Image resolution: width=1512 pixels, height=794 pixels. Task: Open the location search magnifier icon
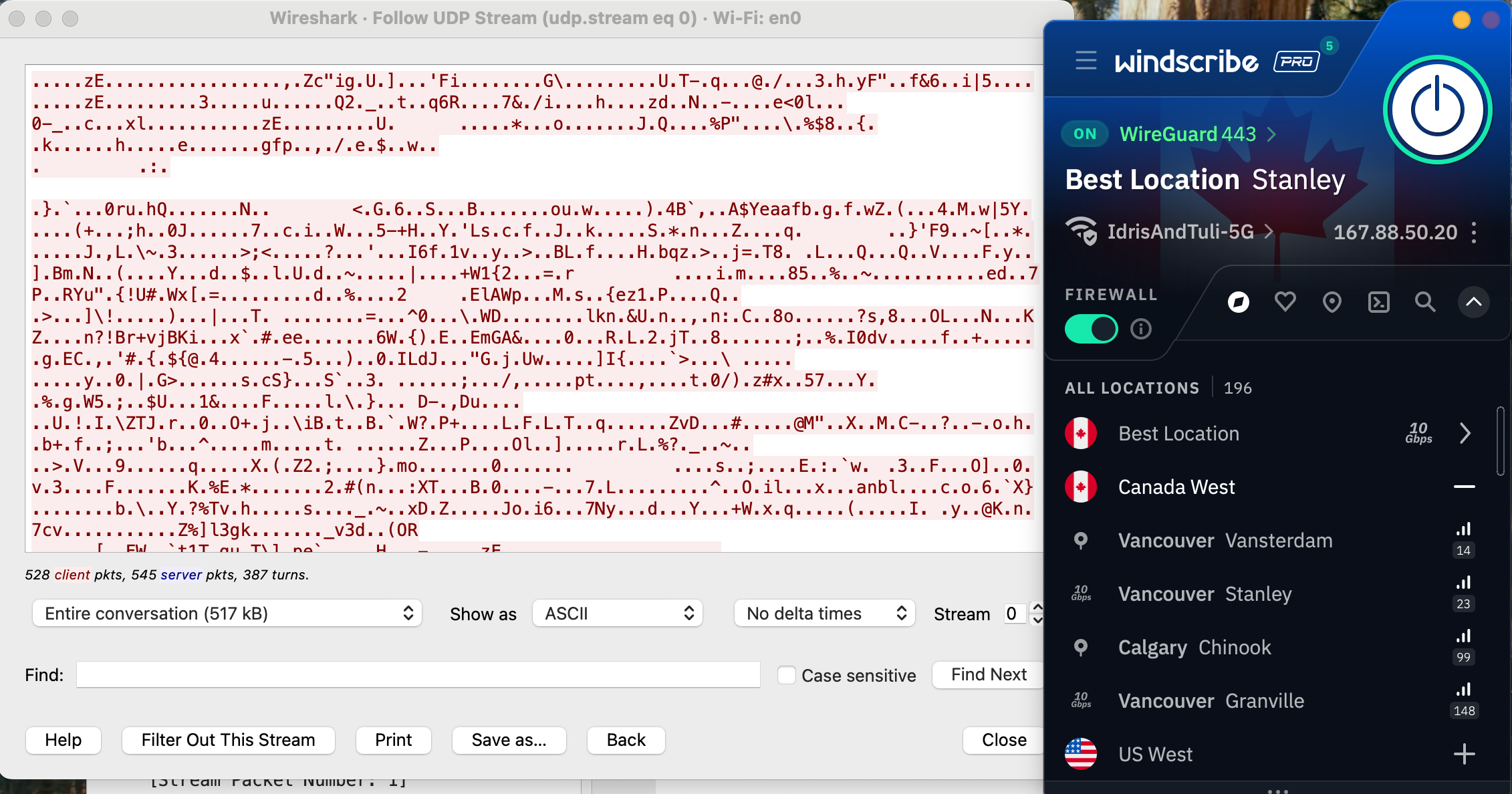[x=1425, y=302]
